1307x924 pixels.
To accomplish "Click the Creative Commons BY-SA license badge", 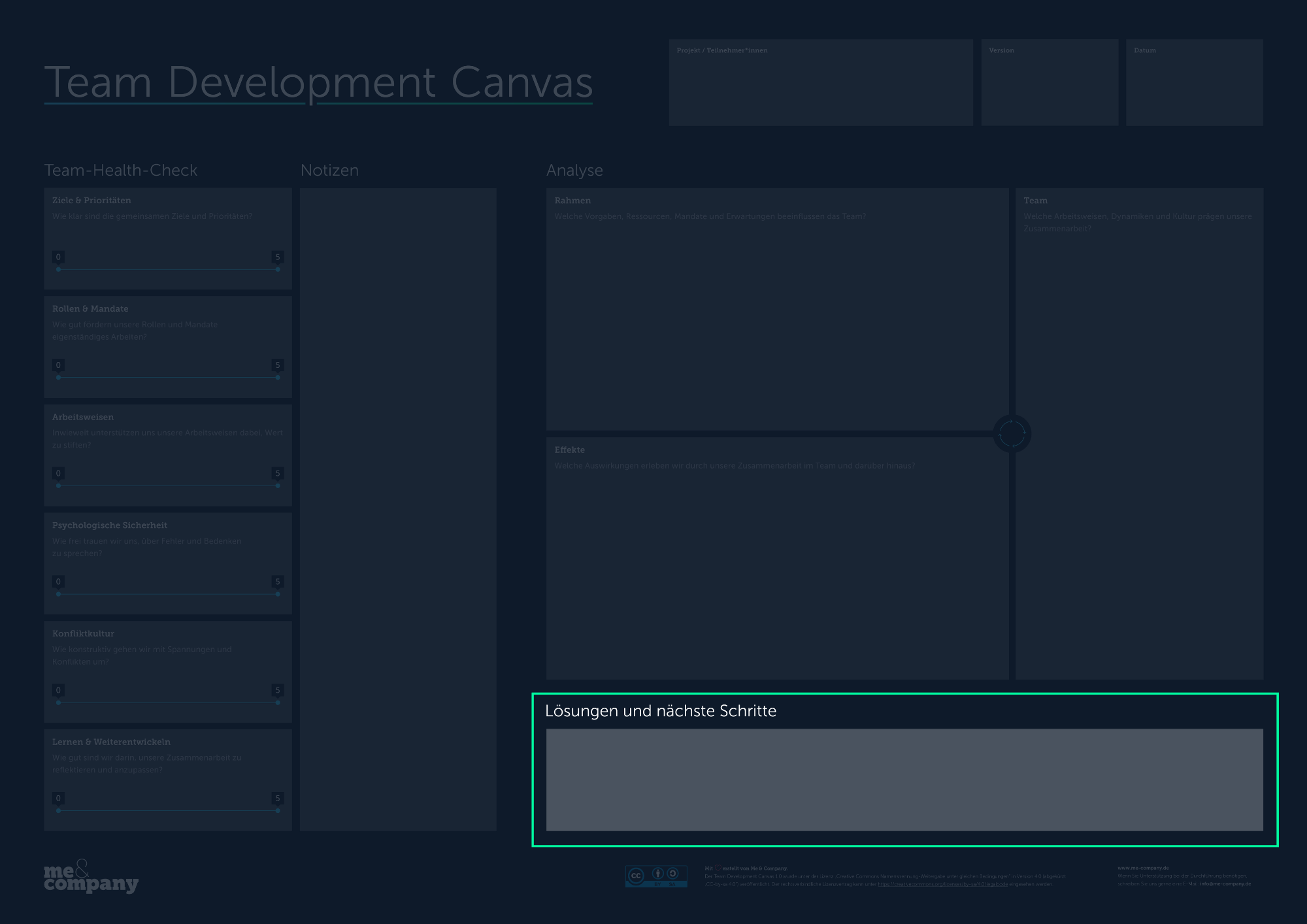I will pos(656,876).
